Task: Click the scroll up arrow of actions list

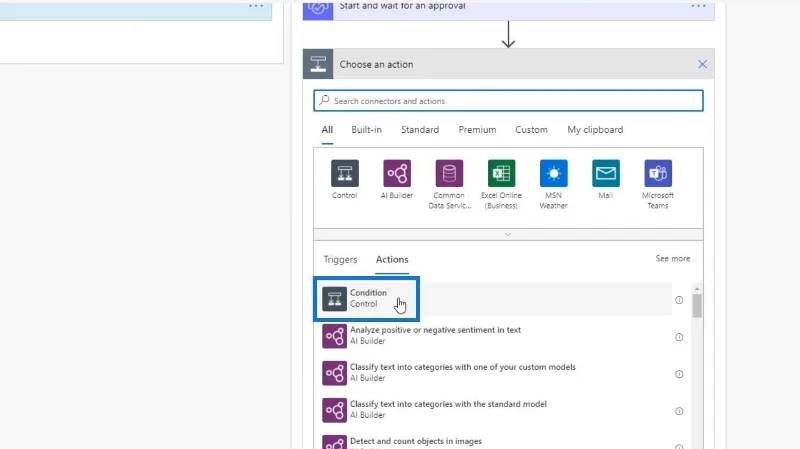Action: 697,289
